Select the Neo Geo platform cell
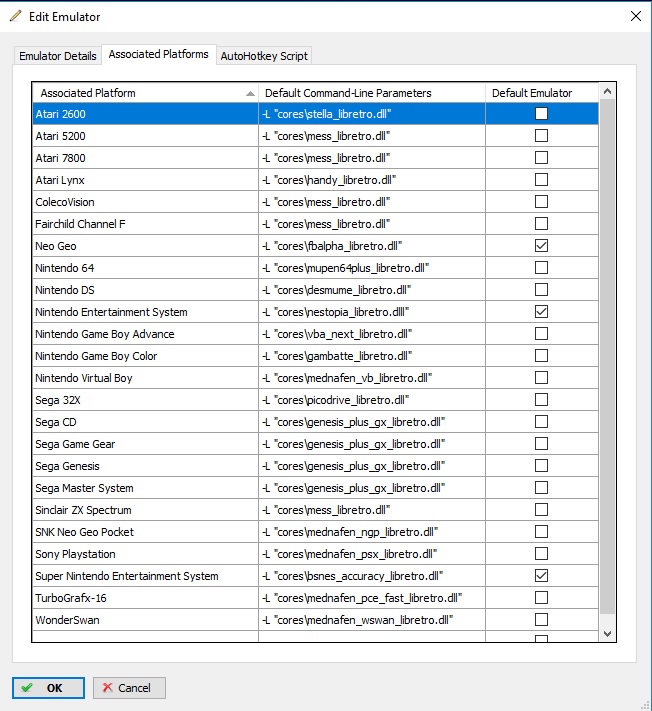This screenshot has width=652, height=711. (145, 246)
